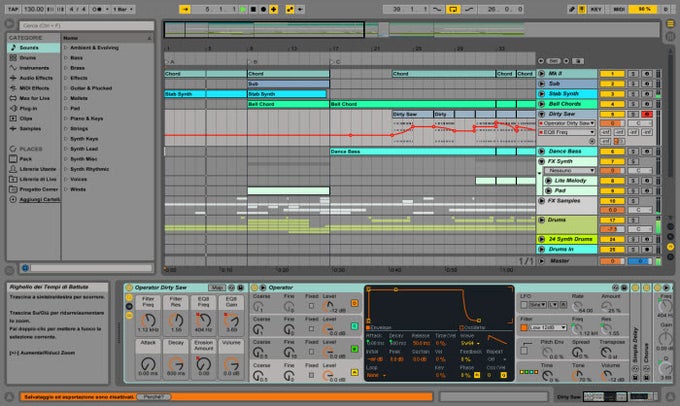Click the TAP tempo button
680x406 pixels.
coord(13,9)
